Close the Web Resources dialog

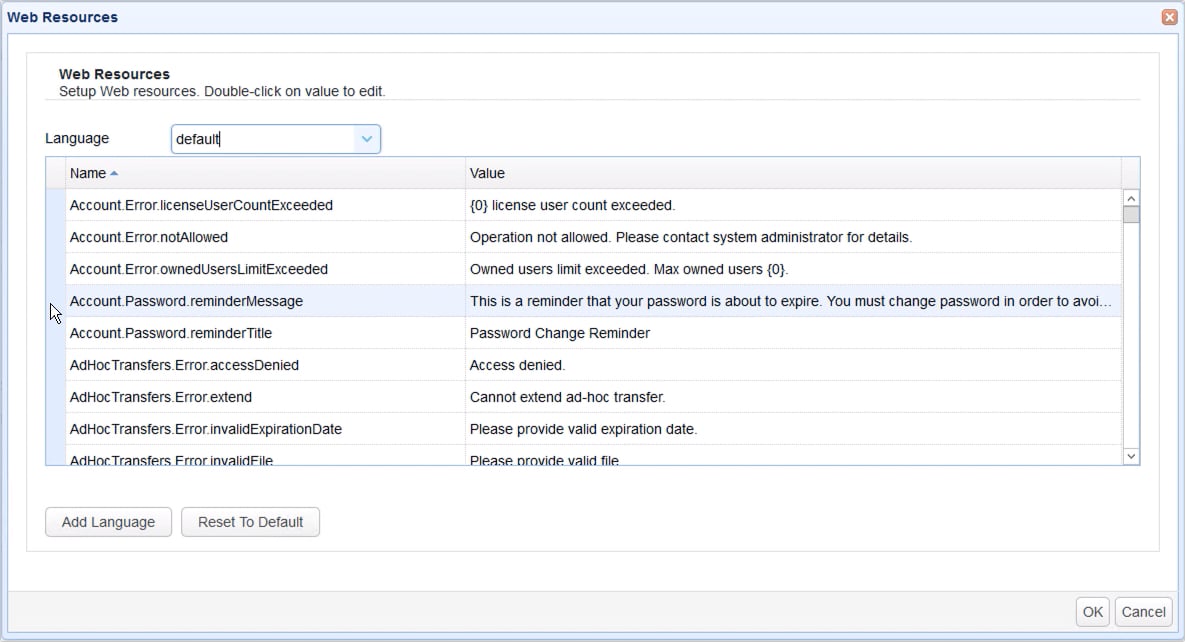coord(1169,16)
